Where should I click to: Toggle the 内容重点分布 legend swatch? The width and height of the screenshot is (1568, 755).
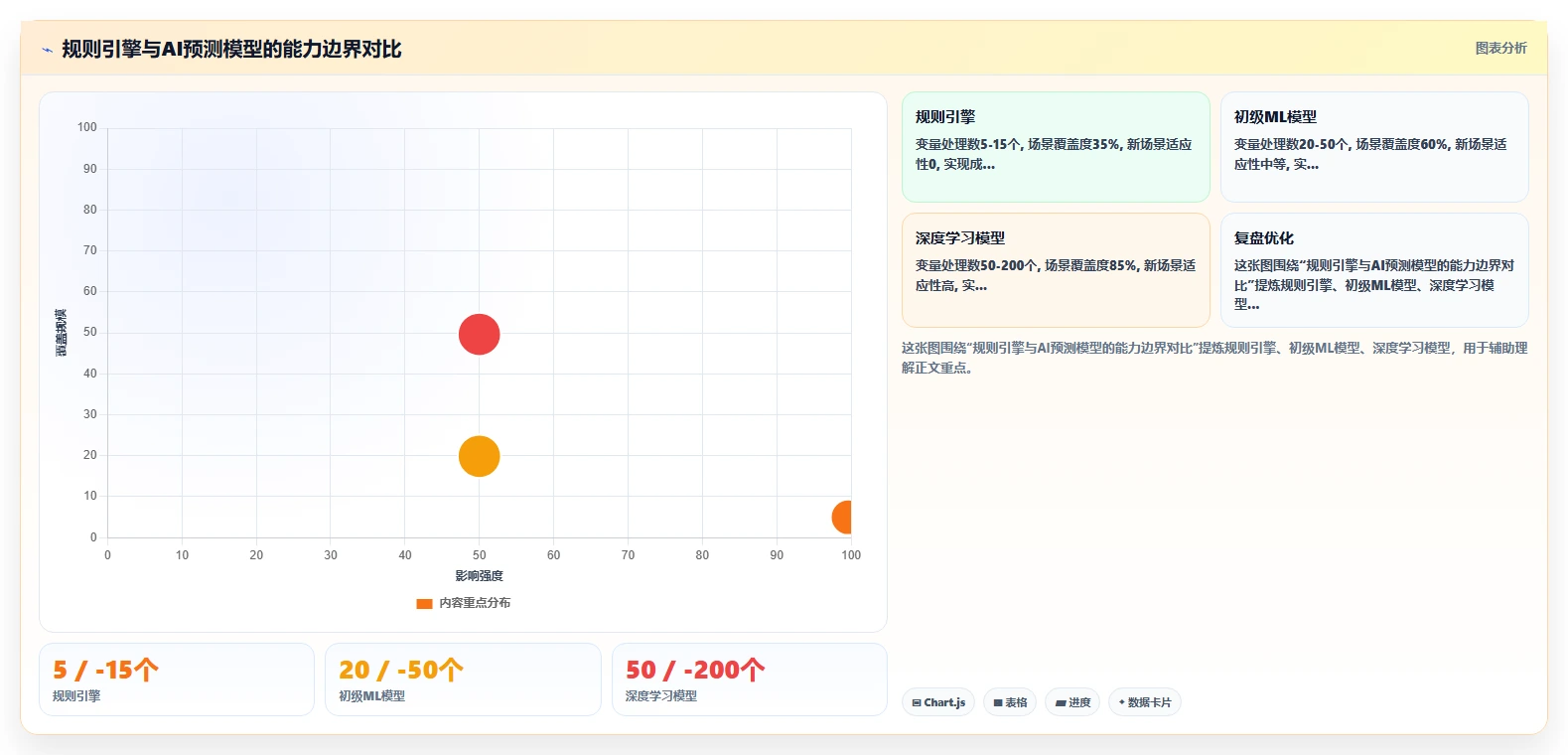424,603
